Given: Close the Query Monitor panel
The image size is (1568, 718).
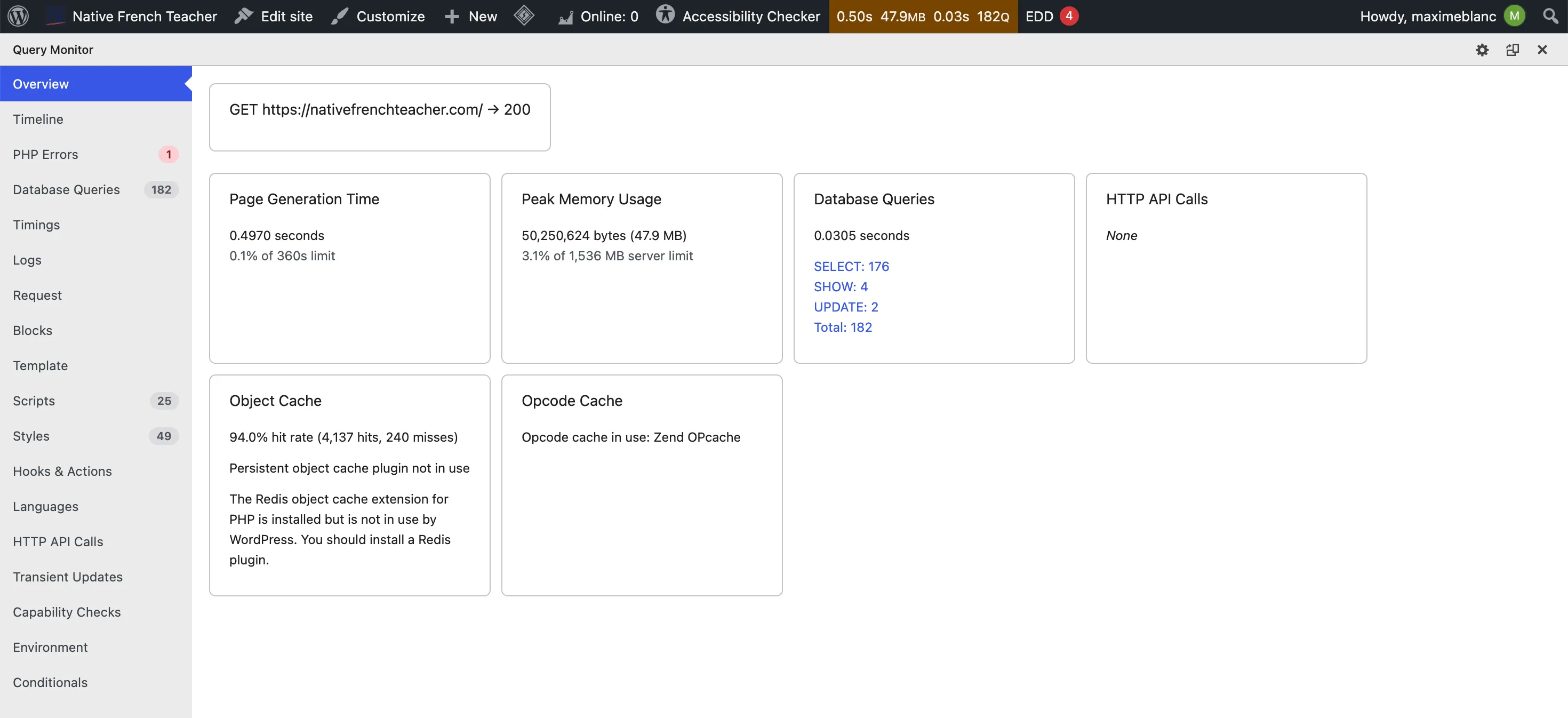Looking at the screenshot, I should [1542, 50].
